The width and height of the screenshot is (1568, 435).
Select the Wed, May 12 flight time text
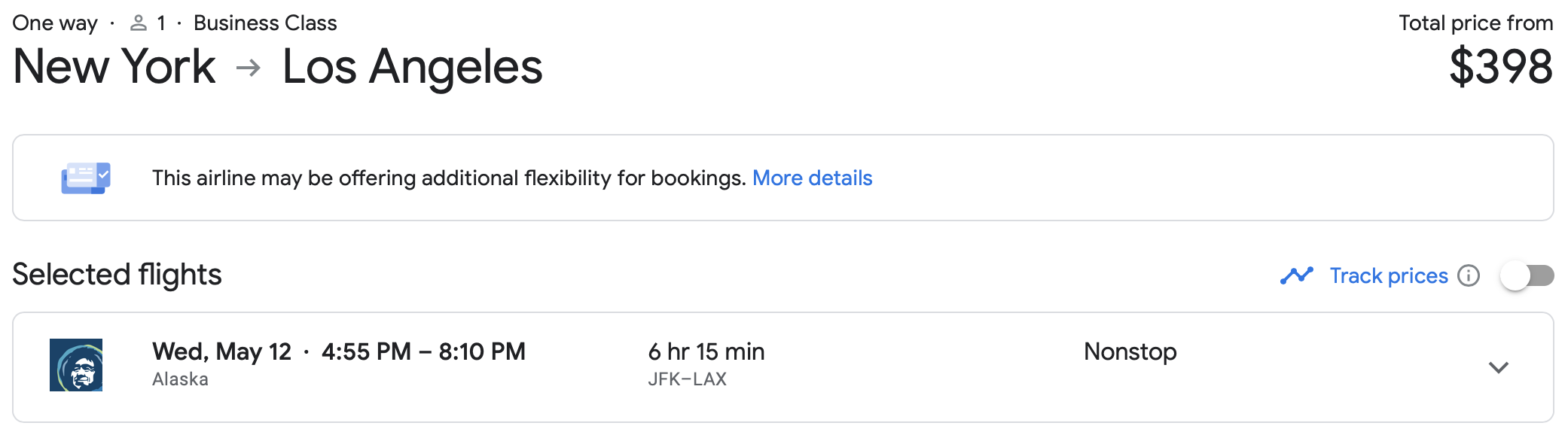click(339, 351)
